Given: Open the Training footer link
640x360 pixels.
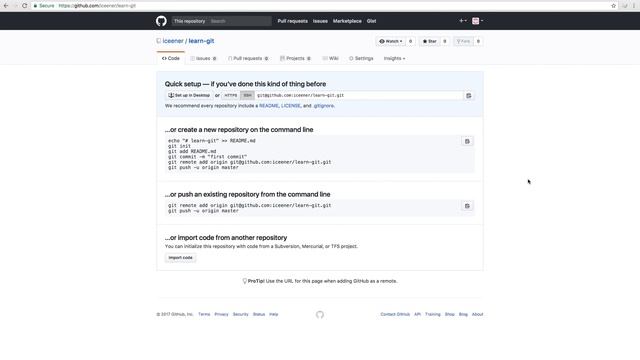Looking at the screenshot, I should [x=433, y=314].
